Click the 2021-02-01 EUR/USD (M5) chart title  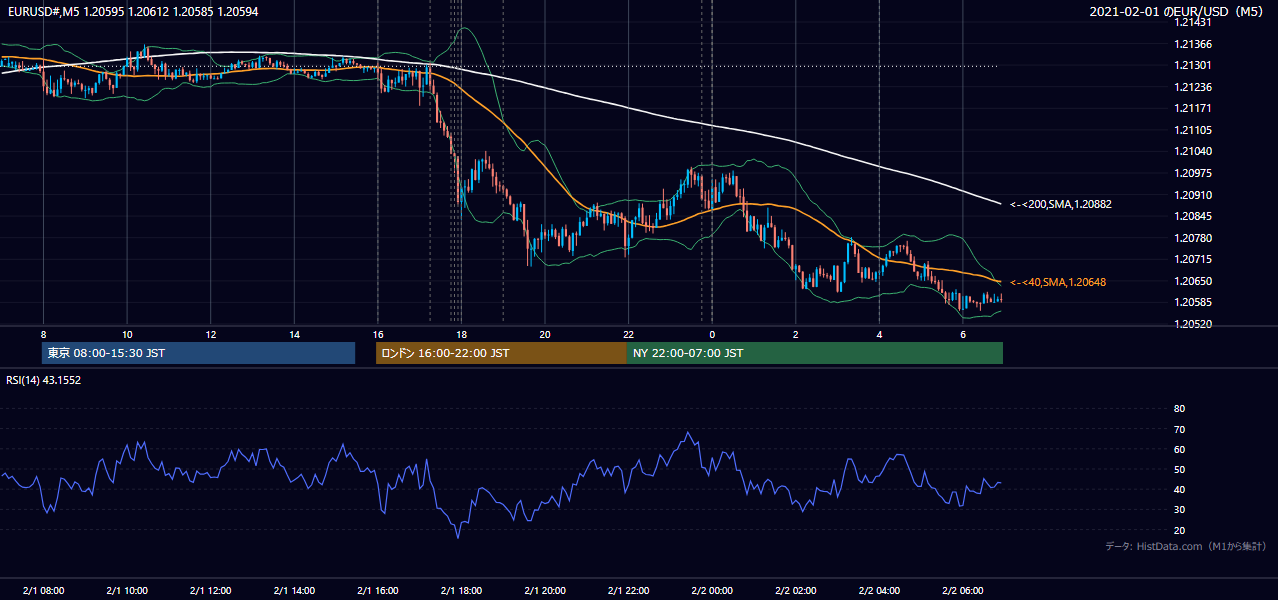pyautogui.click(x=1177, y=11)
